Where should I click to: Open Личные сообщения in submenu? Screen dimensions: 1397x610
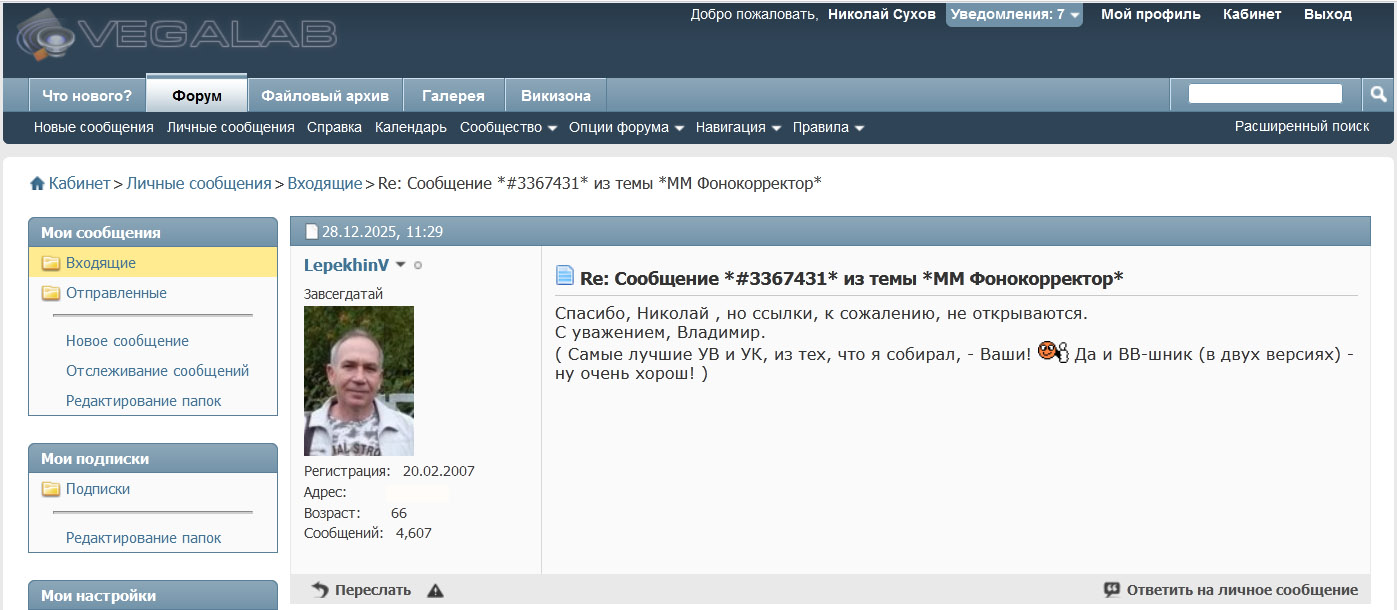click(x=231, y=127)
